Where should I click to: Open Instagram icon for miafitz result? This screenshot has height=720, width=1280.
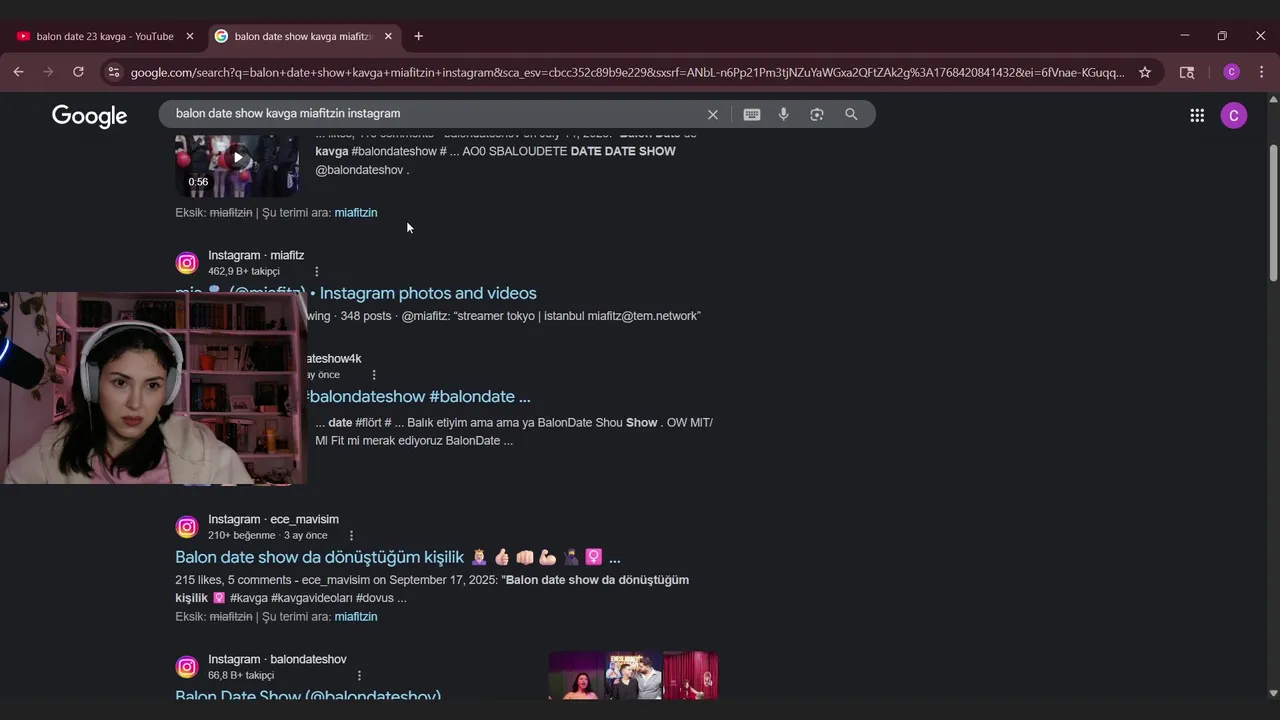pos(187,263)
